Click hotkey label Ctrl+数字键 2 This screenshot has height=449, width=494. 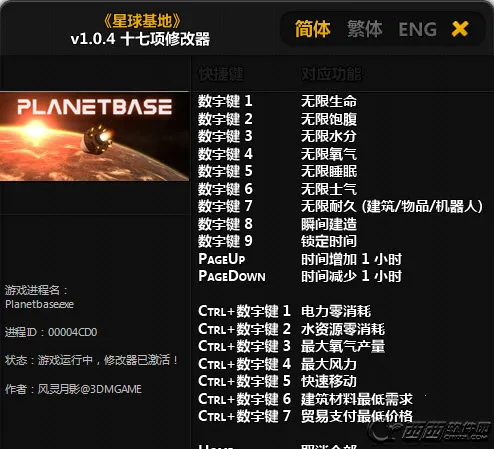coord(245,329)
